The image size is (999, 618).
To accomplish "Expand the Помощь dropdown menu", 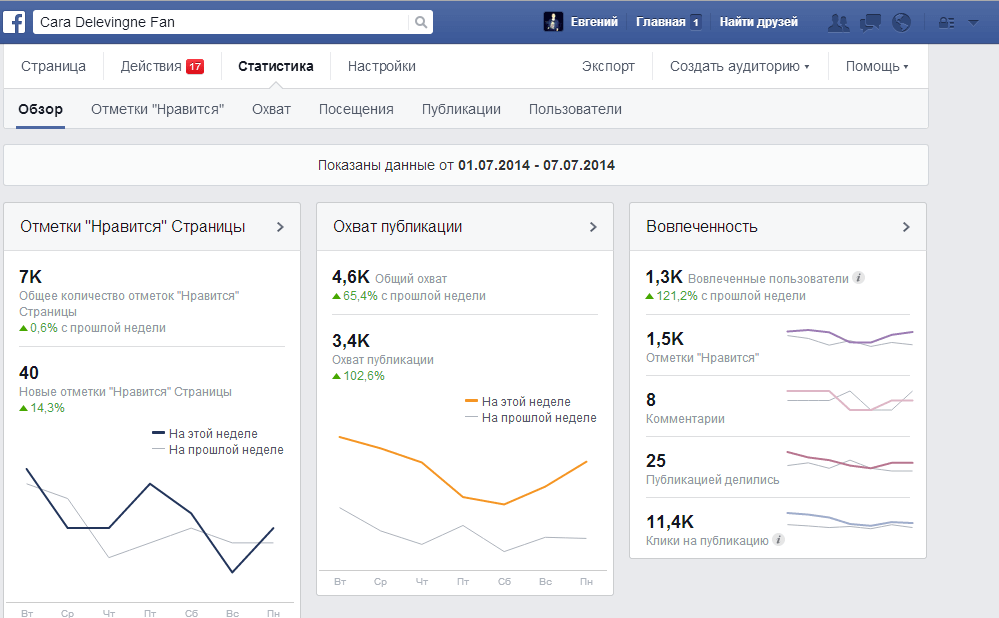I will (877, 67).
